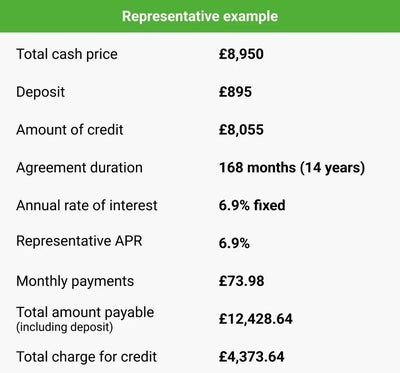This screenshot has height=373, width=400.
Task: Select the Total cash price label
Action: pyautogui.click(x=67, y=54)
